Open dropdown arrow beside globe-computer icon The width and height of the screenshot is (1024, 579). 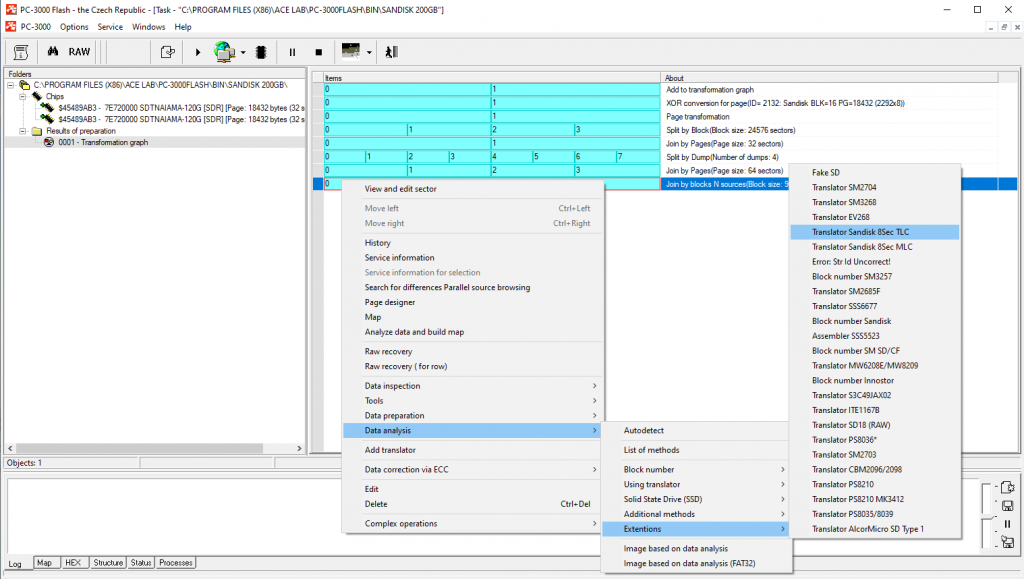pyautogui.click(x=243, y=52)
